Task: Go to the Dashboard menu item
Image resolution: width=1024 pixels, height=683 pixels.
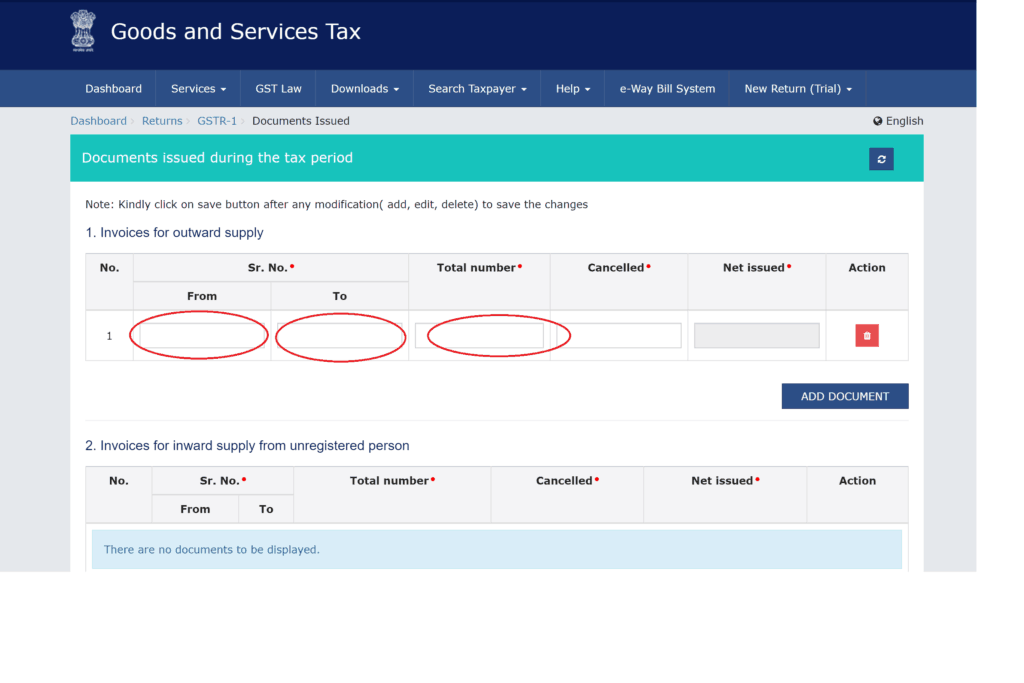Action: [113, 89]
